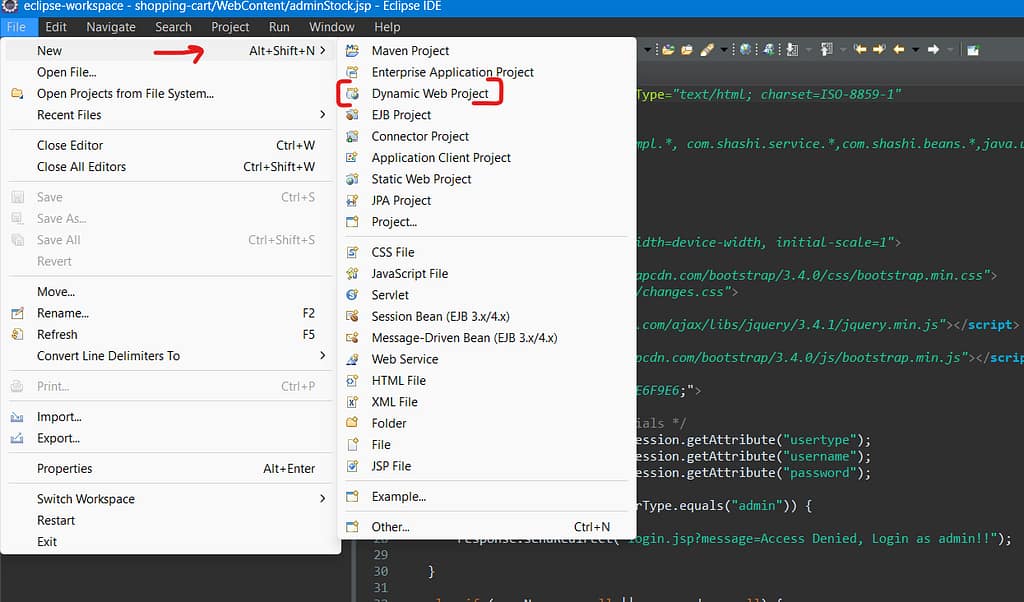
Task: Open the Navigate menu
Action: coord(110,27)
